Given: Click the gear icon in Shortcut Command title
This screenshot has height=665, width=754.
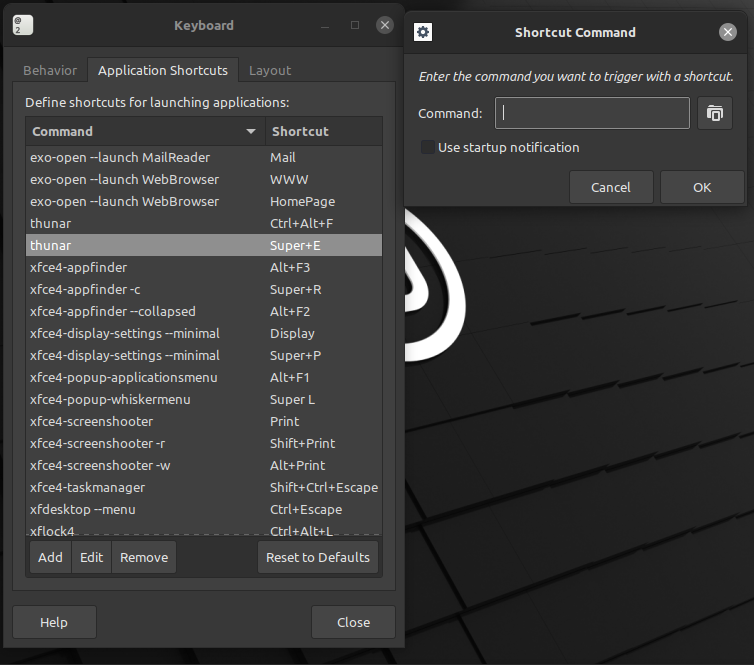Looking at the screenshot, I should [423, 32].
